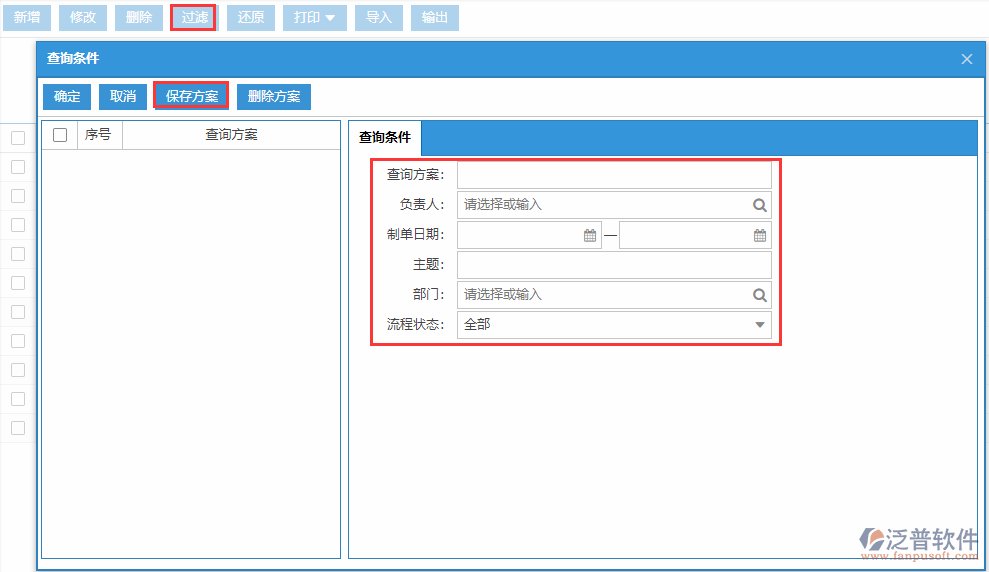The image size is (989, 572).
Task: Confirm query with 确定 button
Action: coord(67,96)
